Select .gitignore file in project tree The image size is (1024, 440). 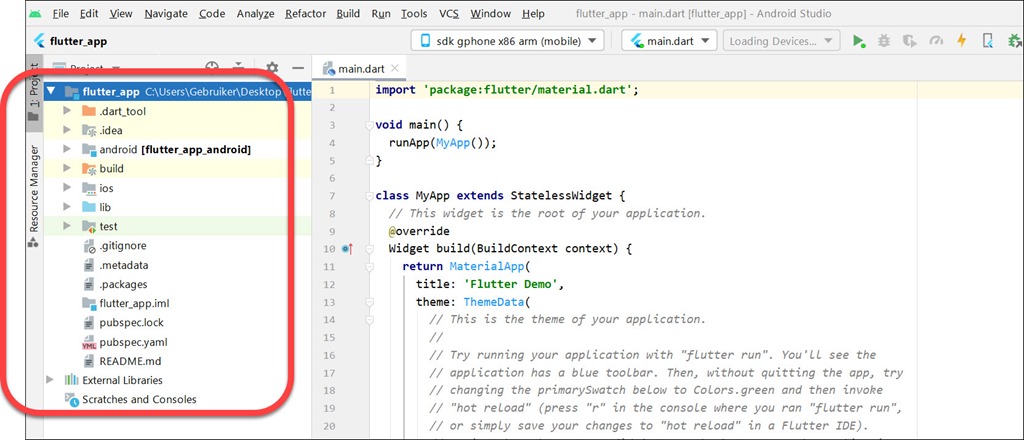123,245
